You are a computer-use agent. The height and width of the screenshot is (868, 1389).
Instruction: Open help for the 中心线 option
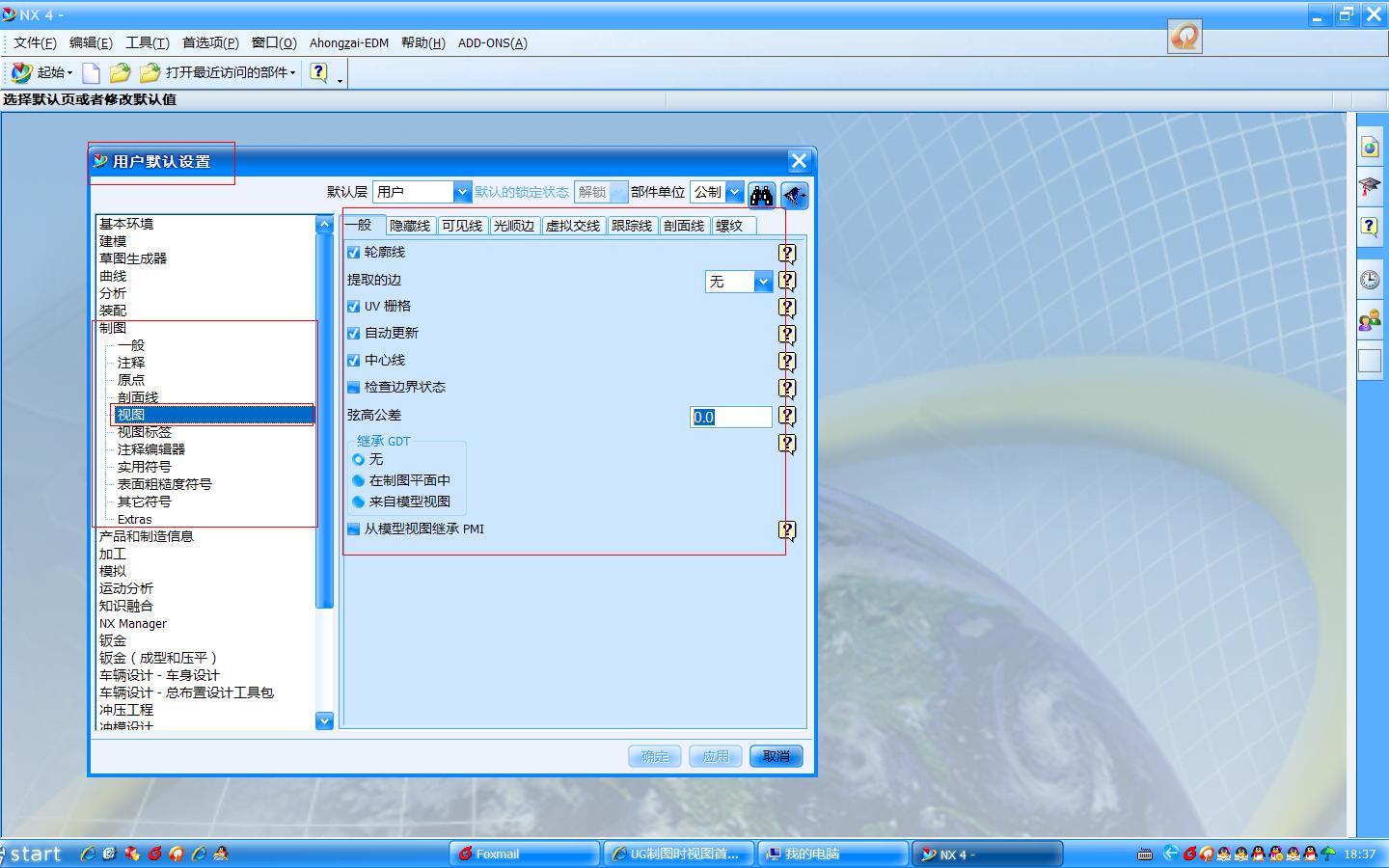click(788, 362)
